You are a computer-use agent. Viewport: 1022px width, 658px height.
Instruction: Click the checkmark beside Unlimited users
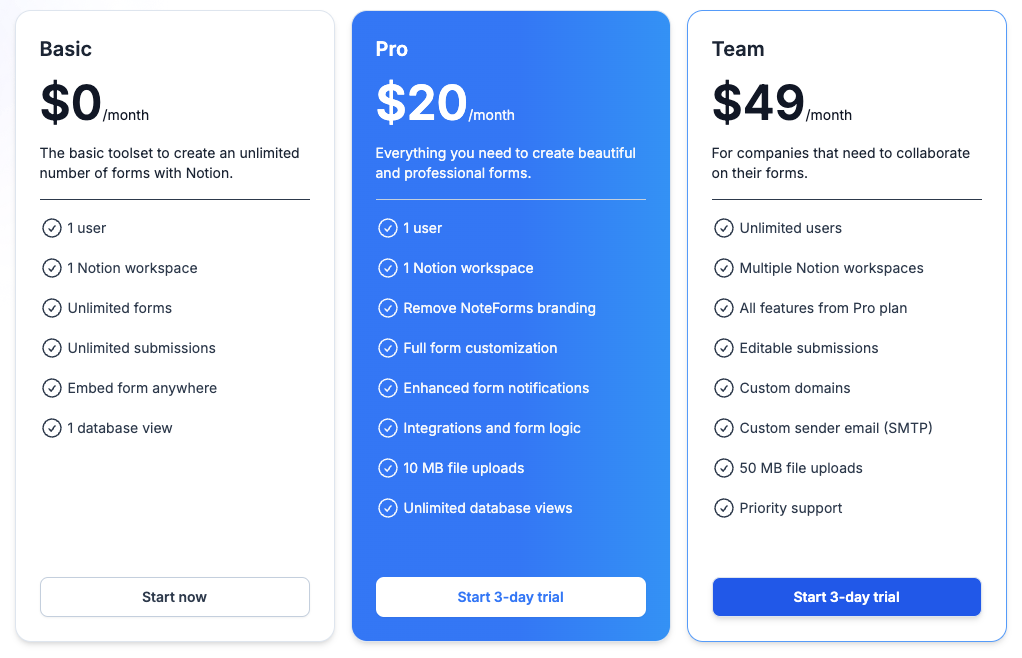tap(724, 228)
